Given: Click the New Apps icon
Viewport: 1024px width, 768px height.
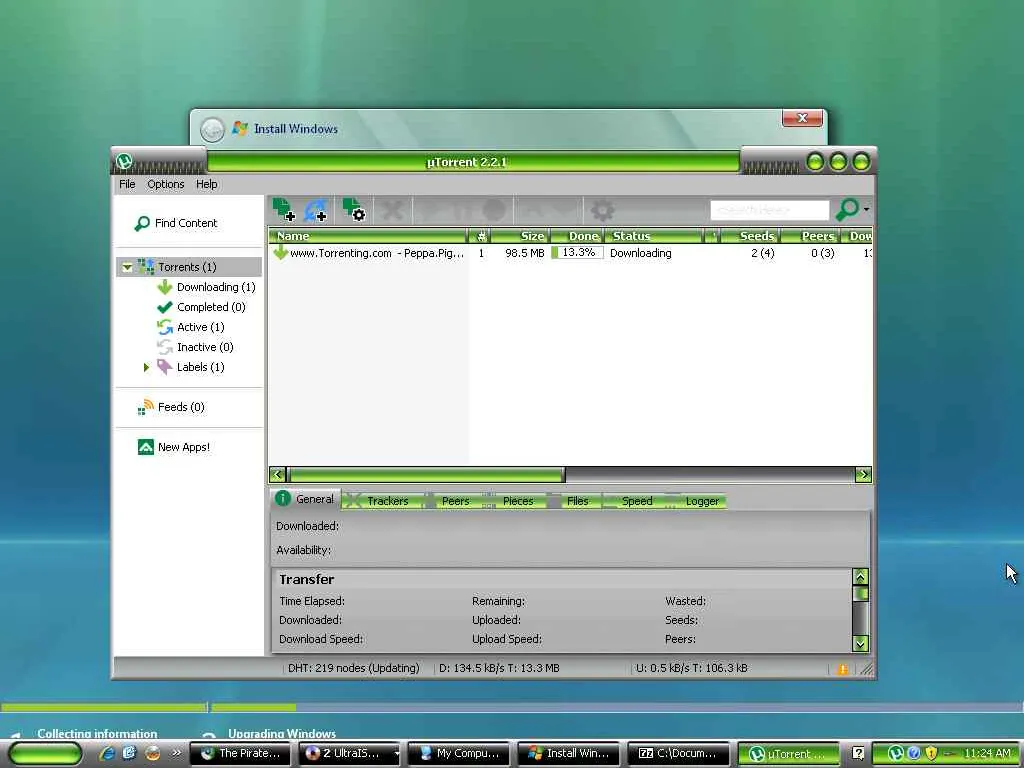Looking at the screenshot, I should coord(146,447).
